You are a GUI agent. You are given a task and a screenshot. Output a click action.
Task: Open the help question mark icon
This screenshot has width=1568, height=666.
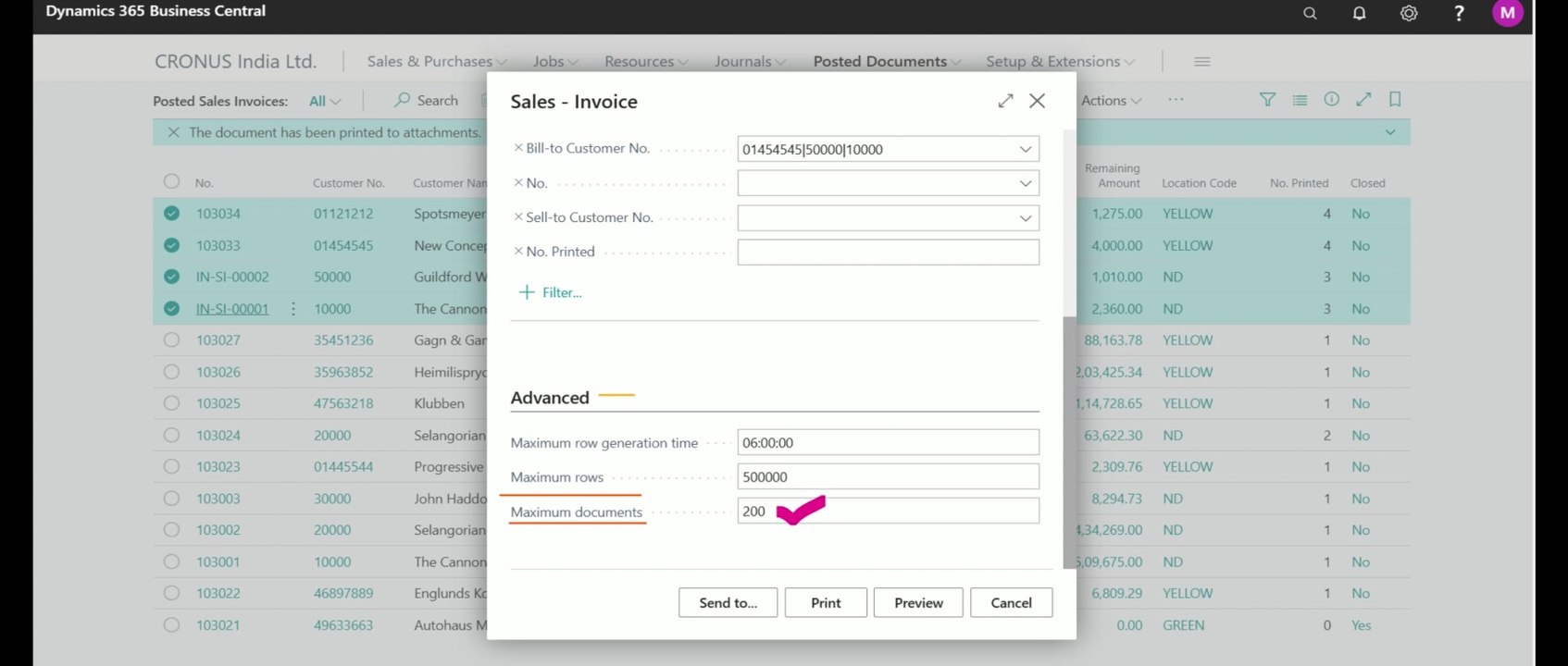tap(1459, 13)
